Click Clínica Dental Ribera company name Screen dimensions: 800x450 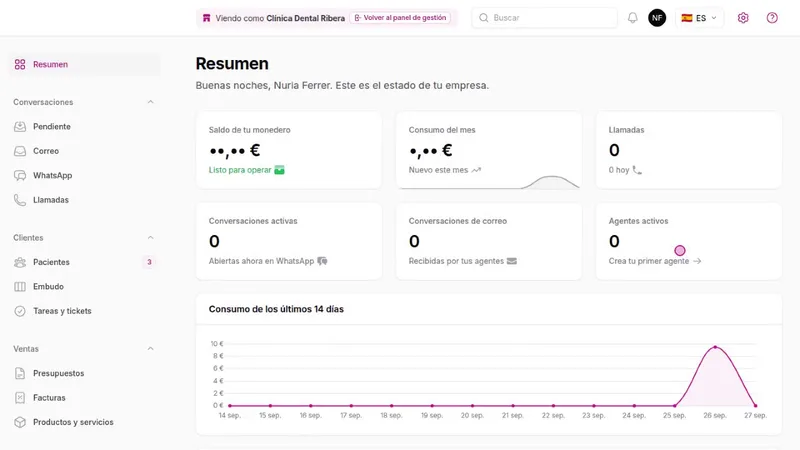(305, 18)
